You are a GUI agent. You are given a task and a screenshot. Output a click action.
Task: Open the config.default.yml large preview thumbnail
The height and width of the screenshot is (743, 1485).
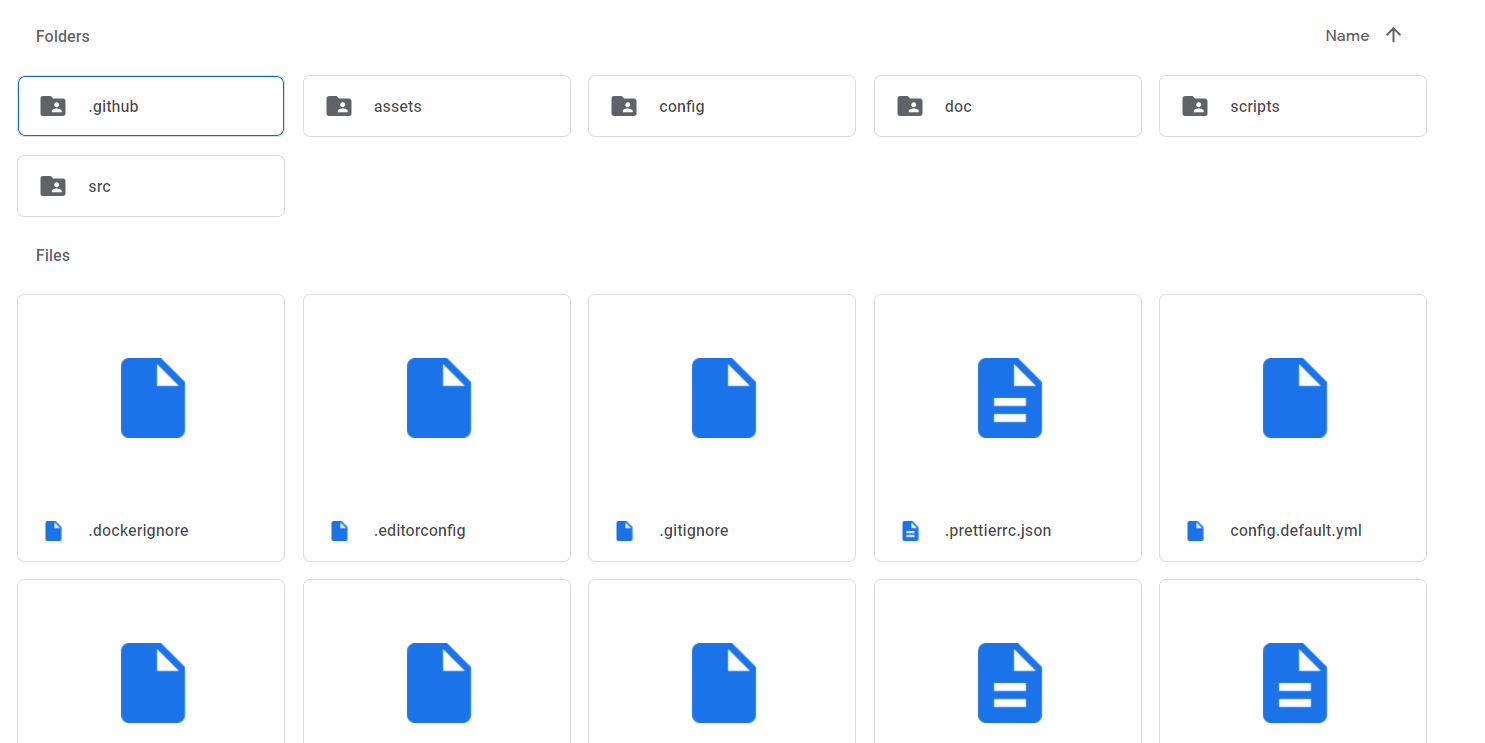(x=1295, y=398)
